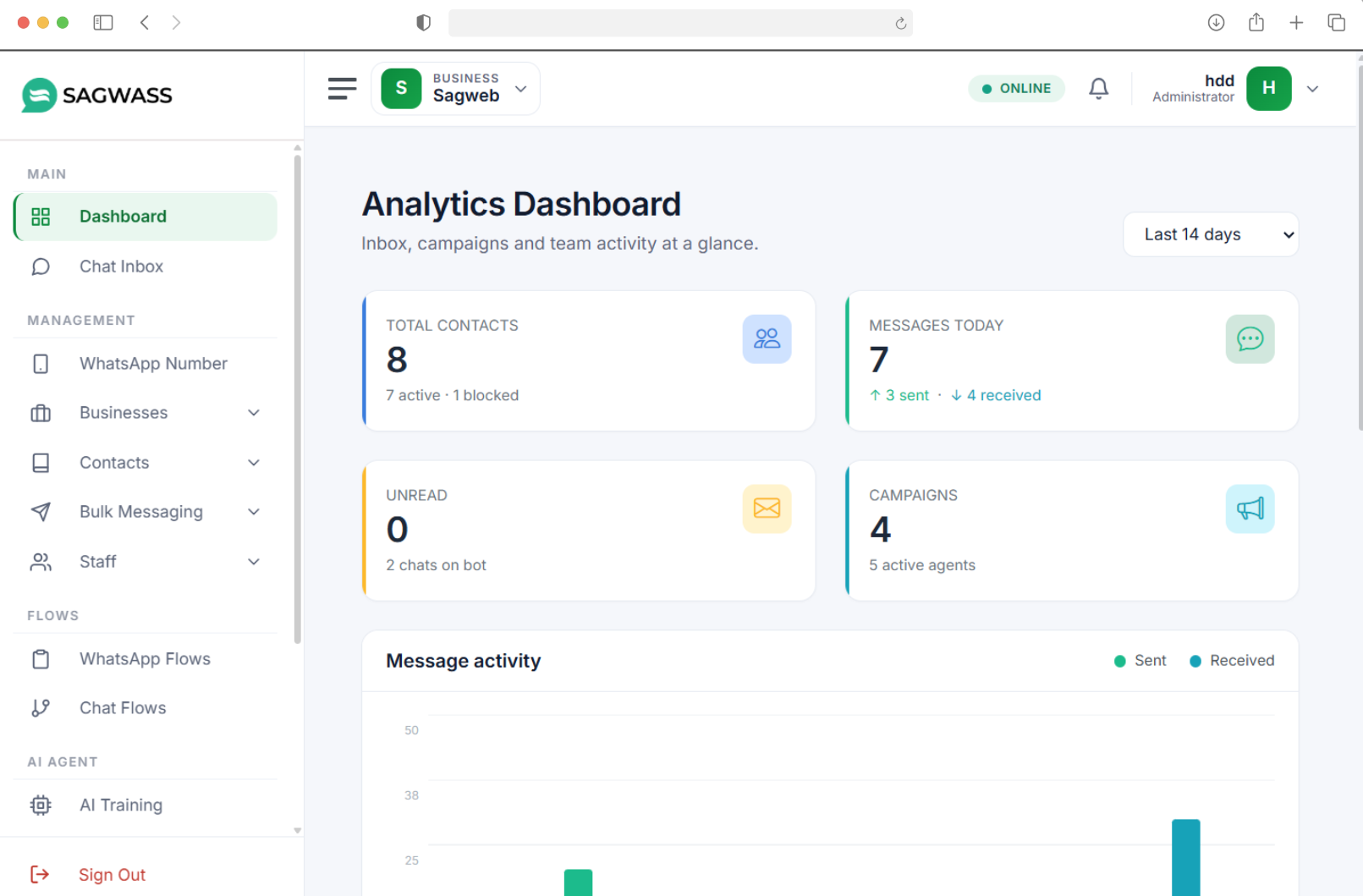Expand the Staff submenu chevron
This screenshot has height=896, width=1363.
[254, 562]
